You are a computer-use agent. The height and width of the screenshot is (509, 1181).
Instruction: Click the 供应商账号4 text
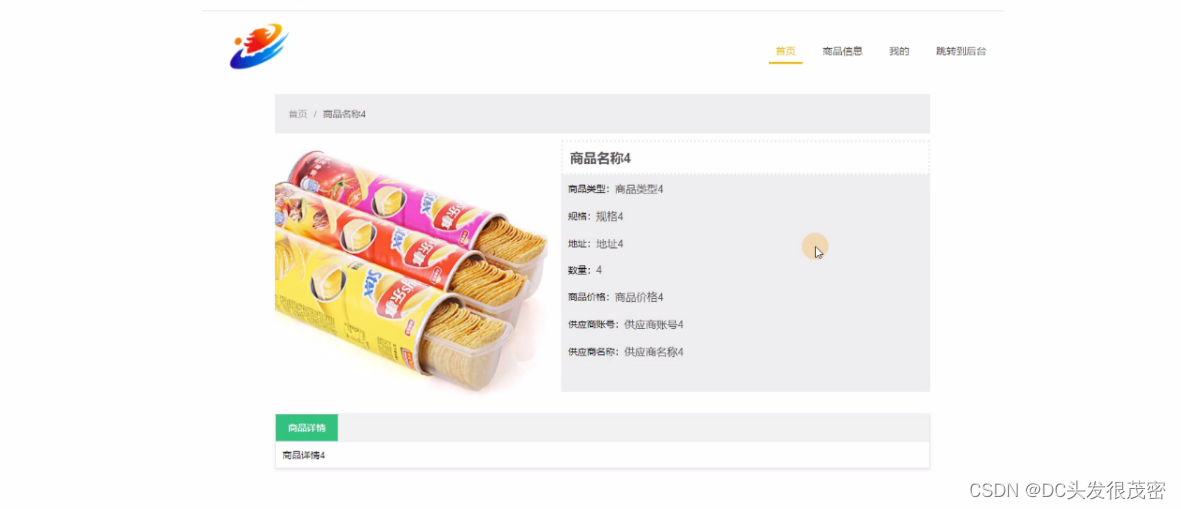click(x=654, y=325)
